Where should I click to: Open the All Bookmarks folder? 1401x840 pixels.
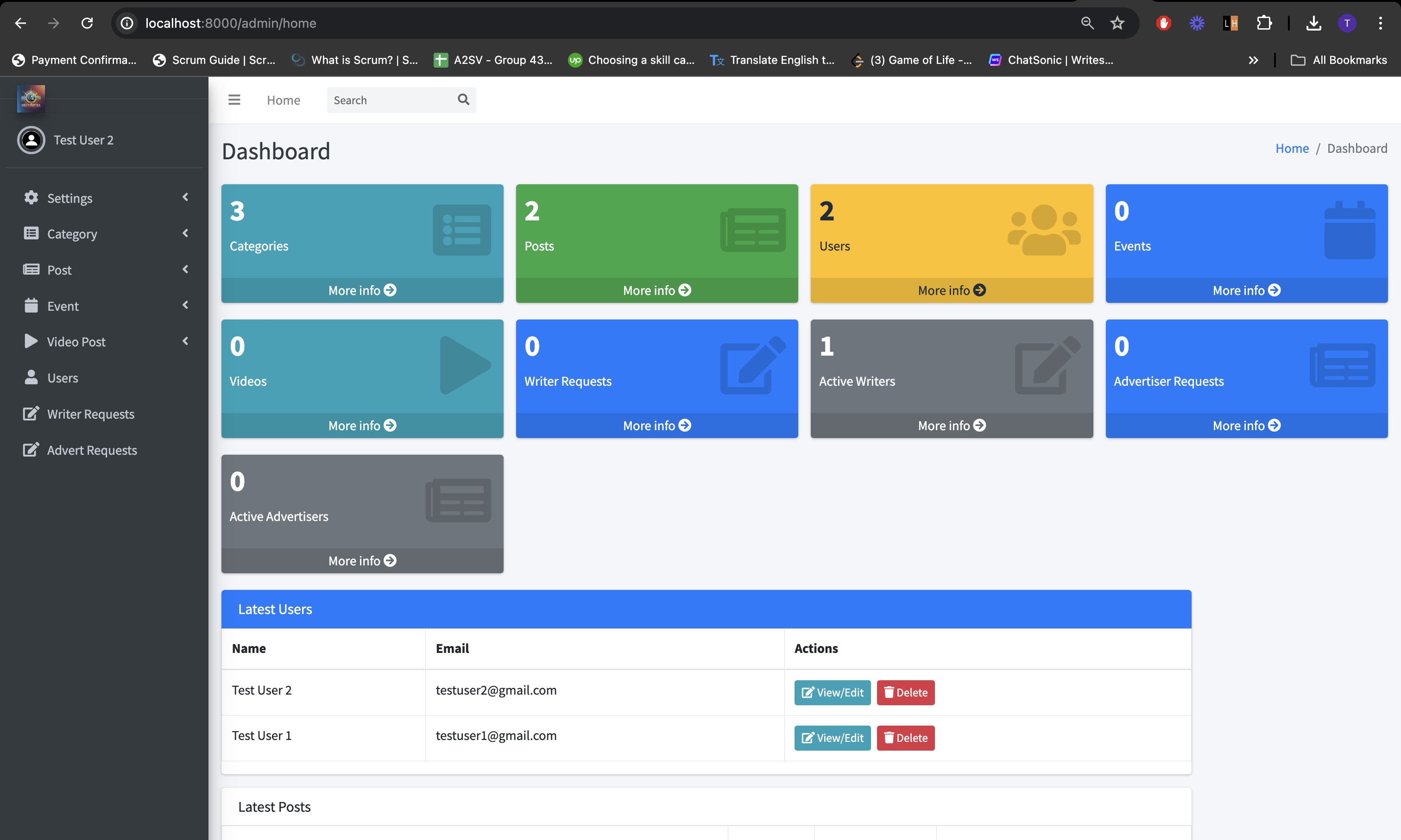[1339, 60]
